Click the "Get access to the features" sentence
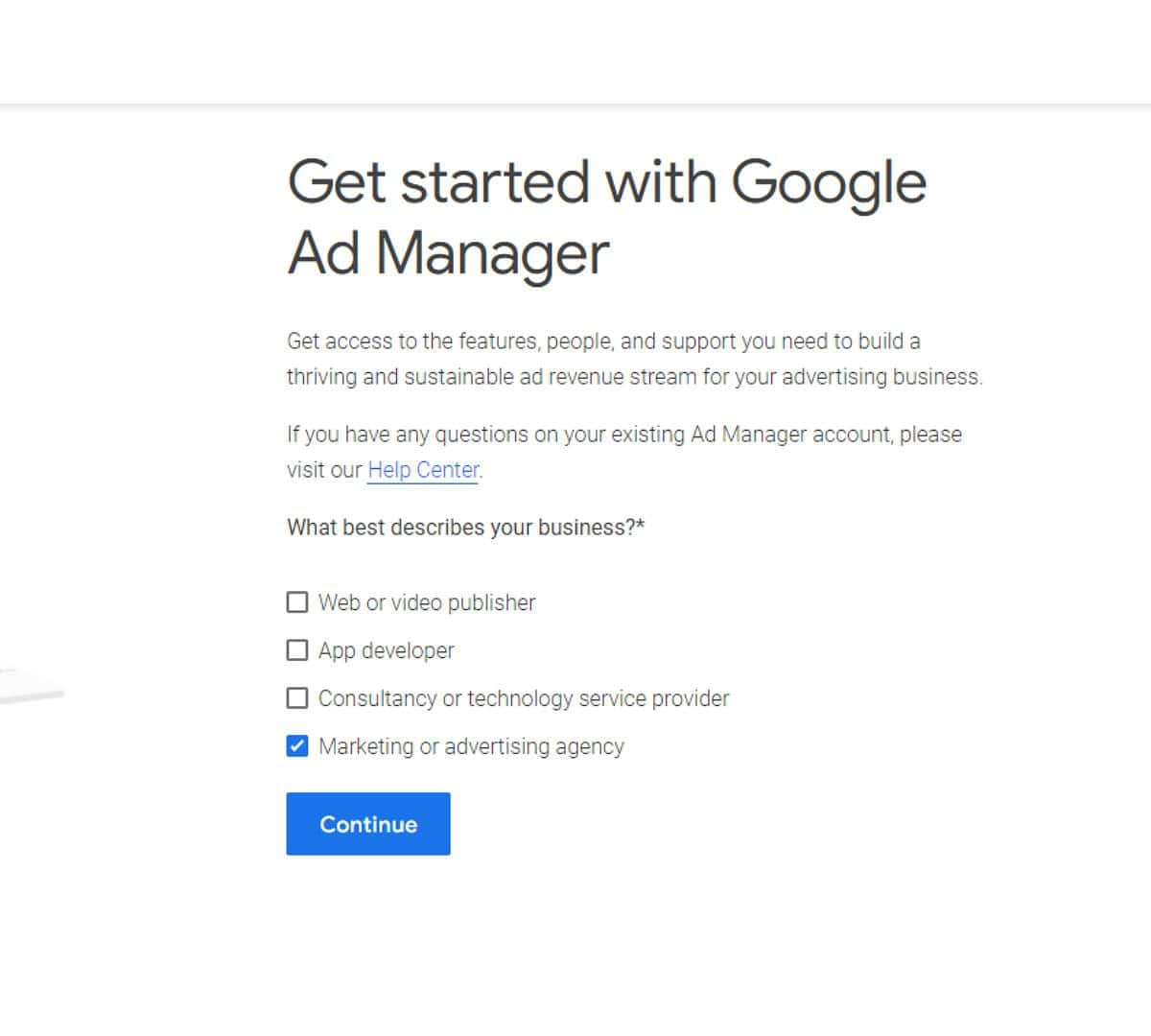 (x=603, y=341)
